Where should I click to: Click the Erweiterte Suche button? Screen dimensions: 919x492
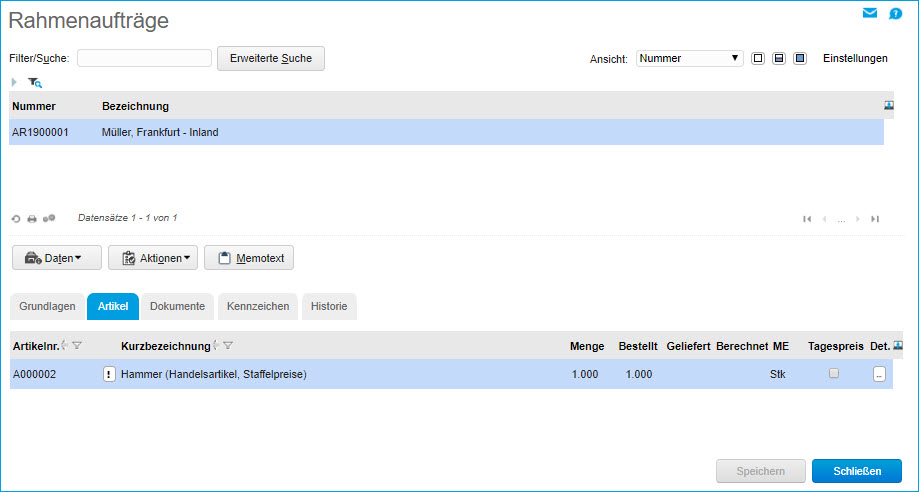tap(271, 58)
